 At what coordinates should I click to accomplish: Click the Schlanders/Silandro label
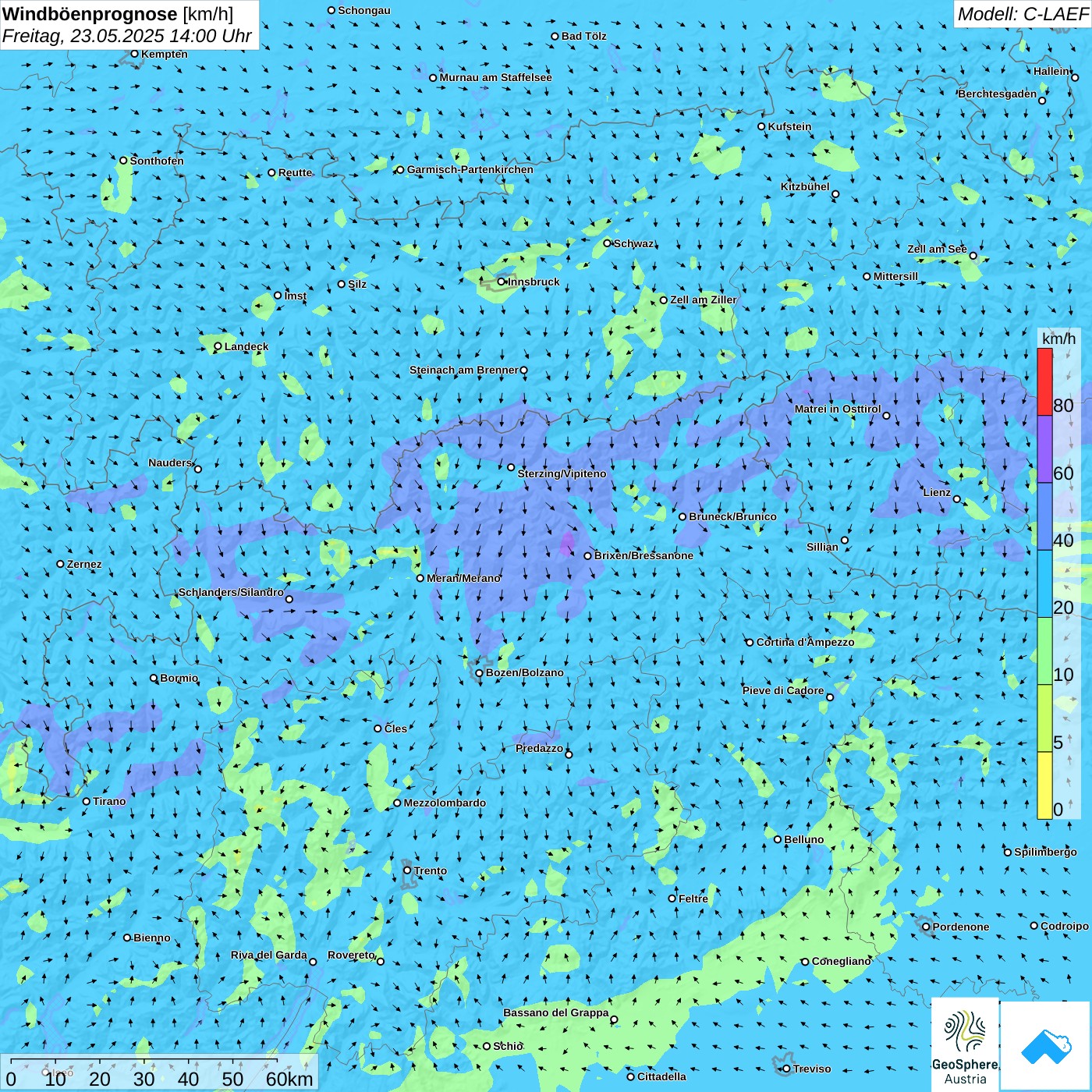(231, 592)
